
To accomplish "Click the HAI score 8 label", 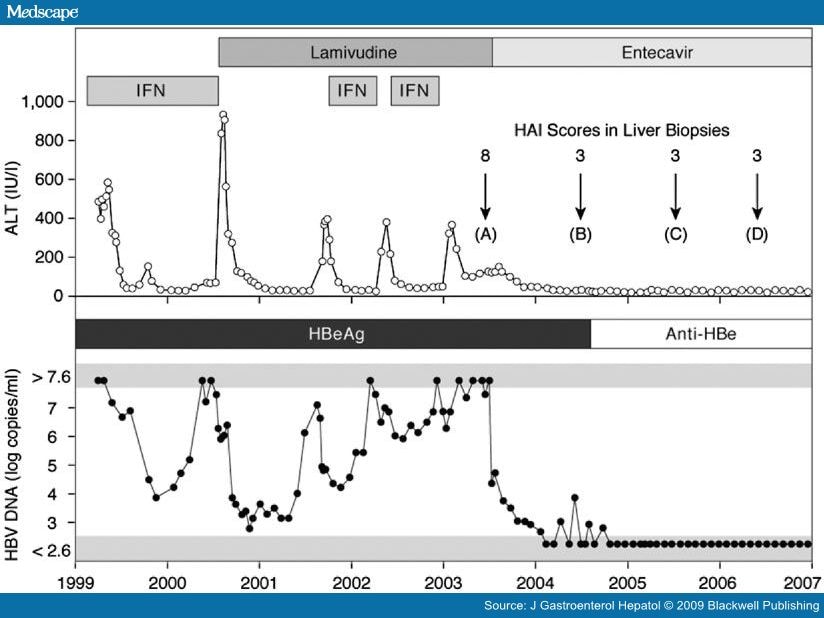I will coord(486,155).
